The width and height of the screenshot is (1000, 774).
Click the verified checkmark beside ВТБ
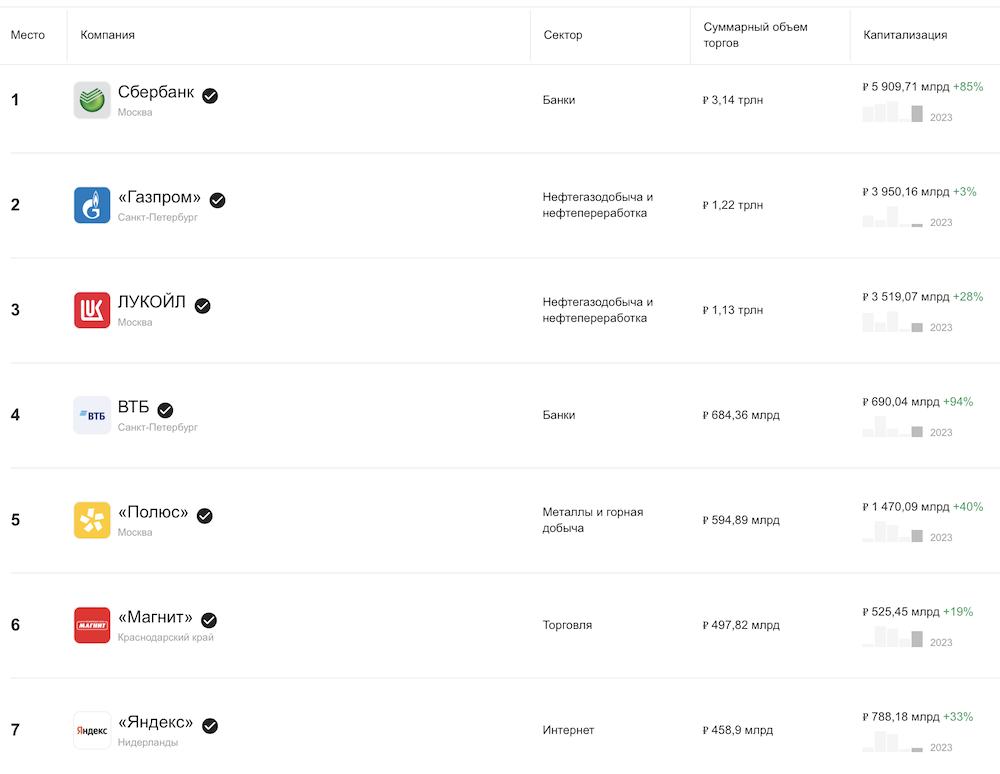(165, 410)
